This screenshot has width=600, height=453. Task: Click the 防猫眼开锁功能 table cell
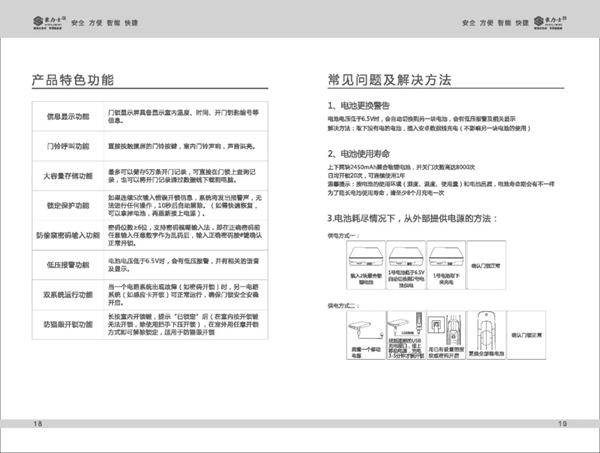68,324
